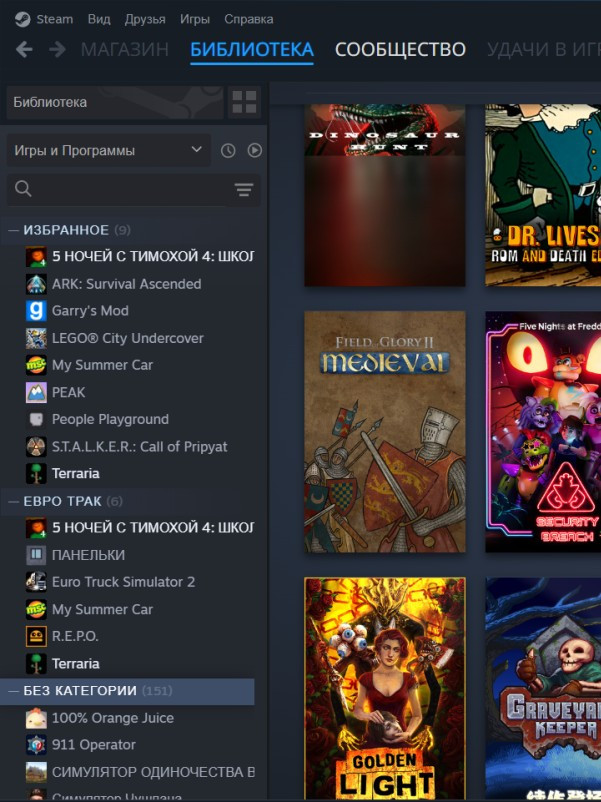601x802 pixels.
Task: Click the library search input field
Action: coord(133,190)
